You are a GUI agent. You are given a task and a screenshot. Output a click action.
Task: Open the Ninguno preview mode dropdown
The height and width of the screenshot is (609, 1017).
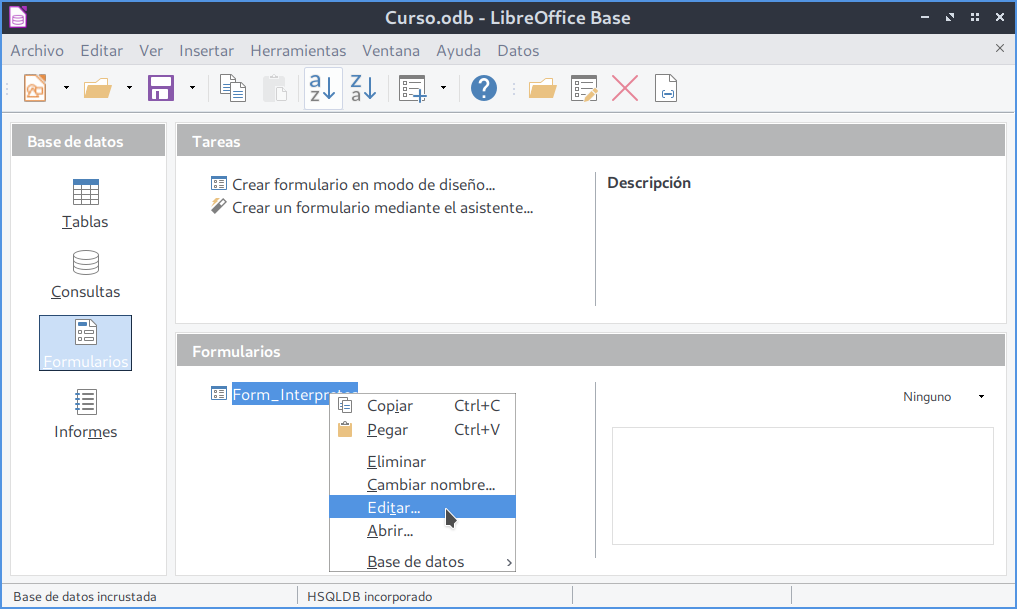pos(943,397)
